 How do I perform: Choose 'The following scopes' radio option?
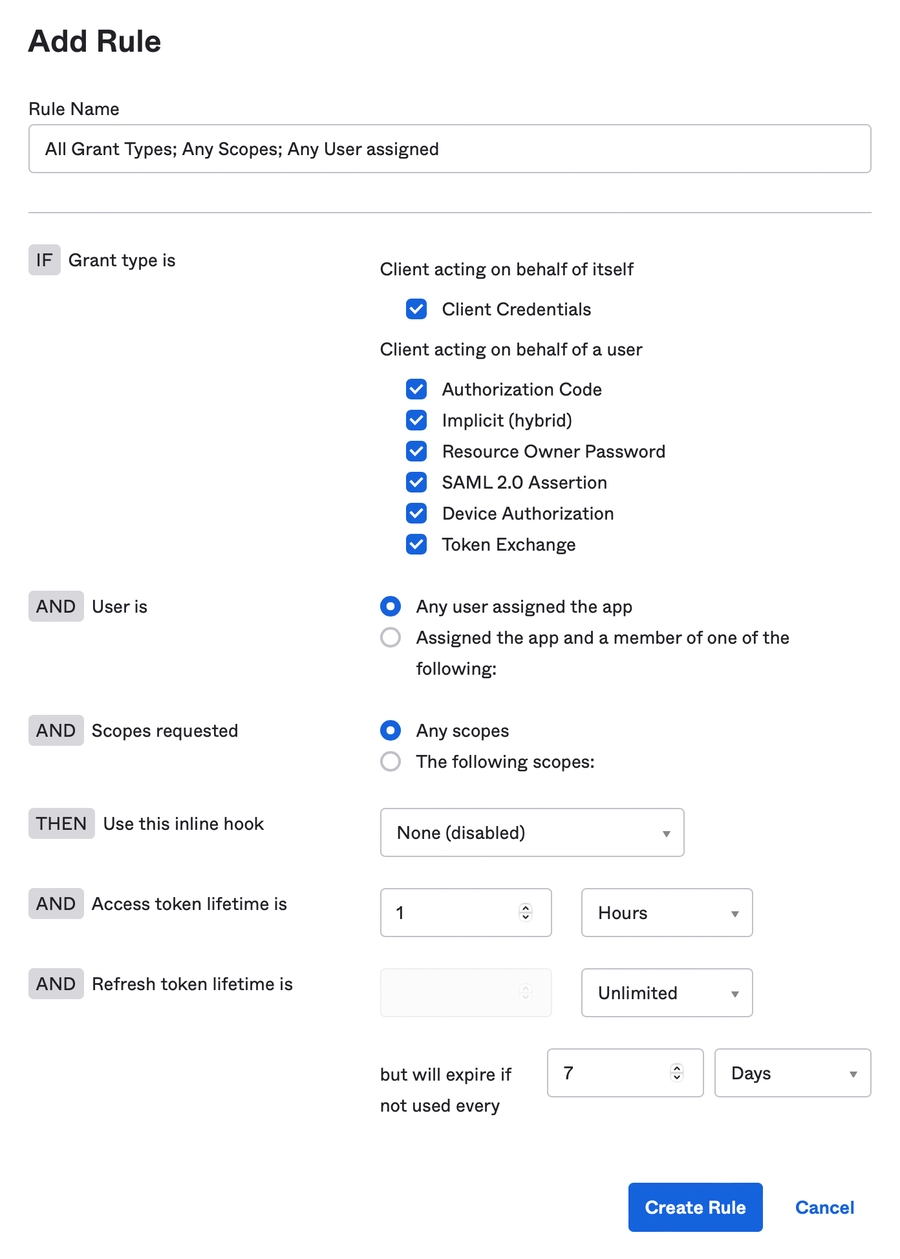391,761
